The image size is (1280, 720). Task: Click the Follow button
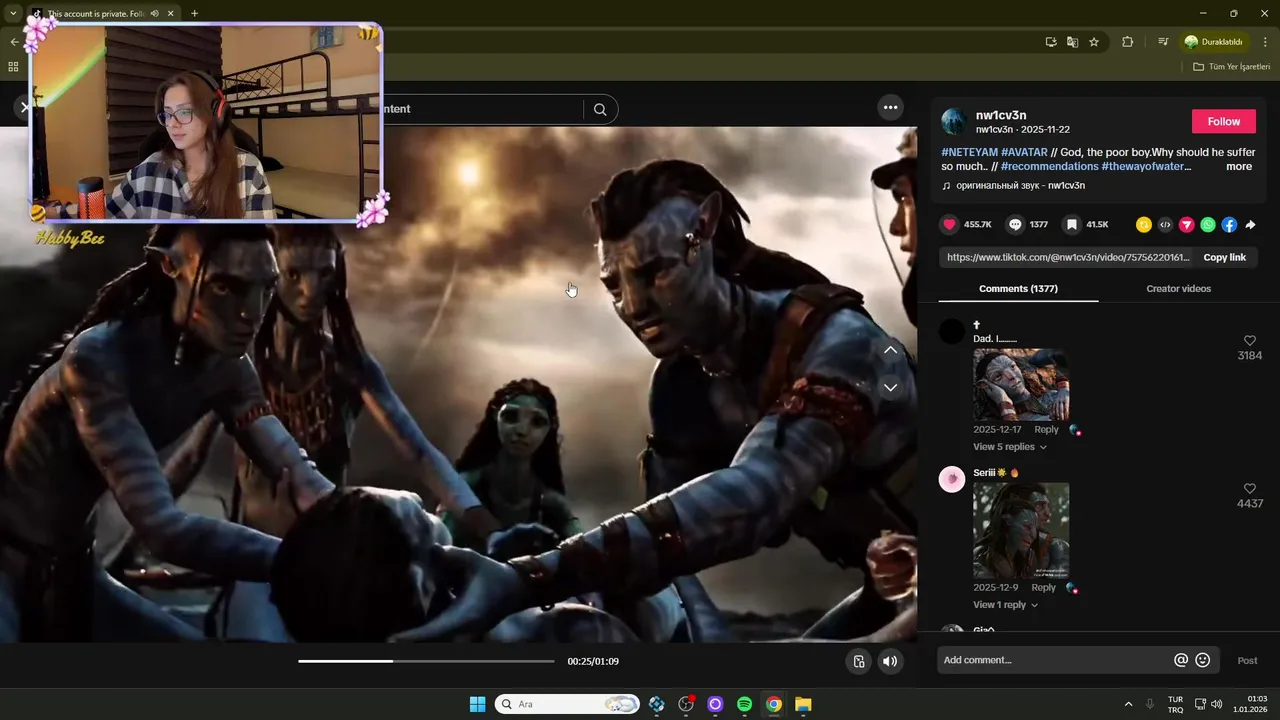coord(1223,121)
